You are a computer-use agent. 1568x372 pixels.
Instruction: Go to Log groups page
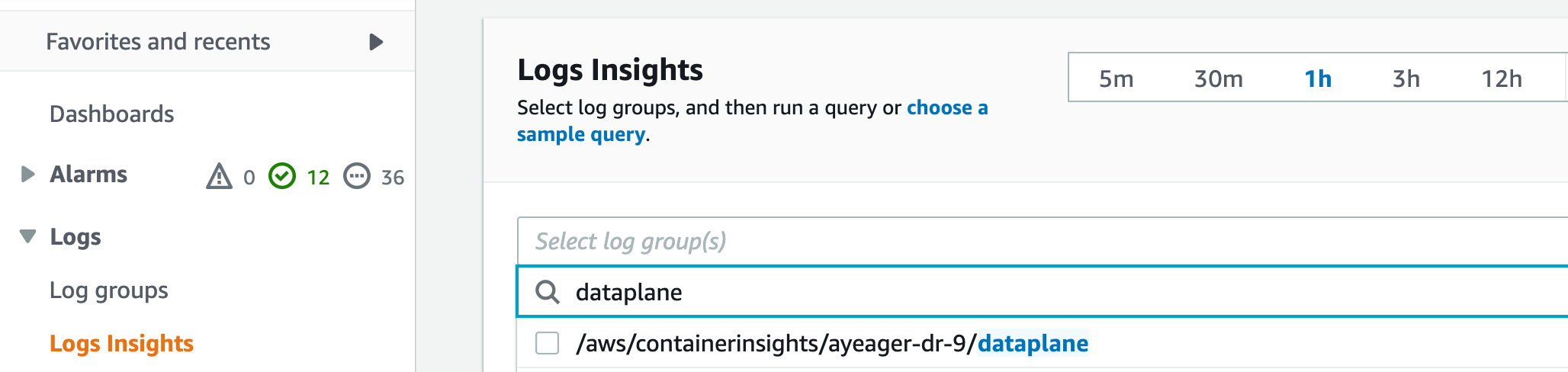click(108, 290)
